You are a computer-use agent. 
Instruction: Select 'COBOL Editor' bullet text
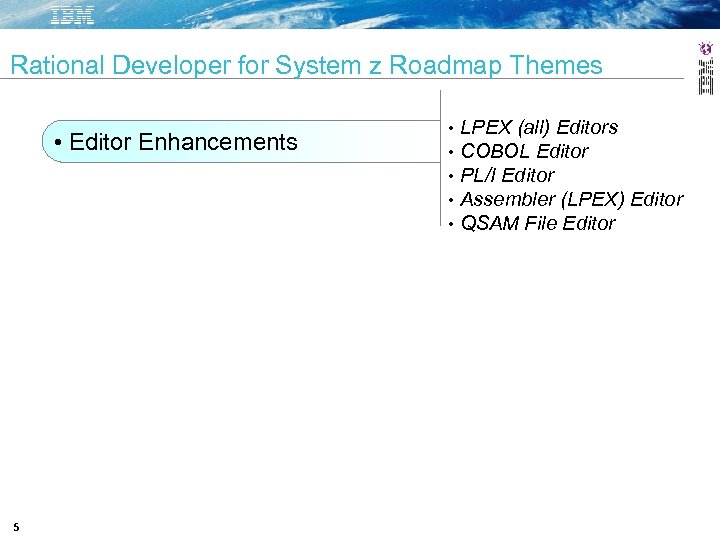[524, 151]
